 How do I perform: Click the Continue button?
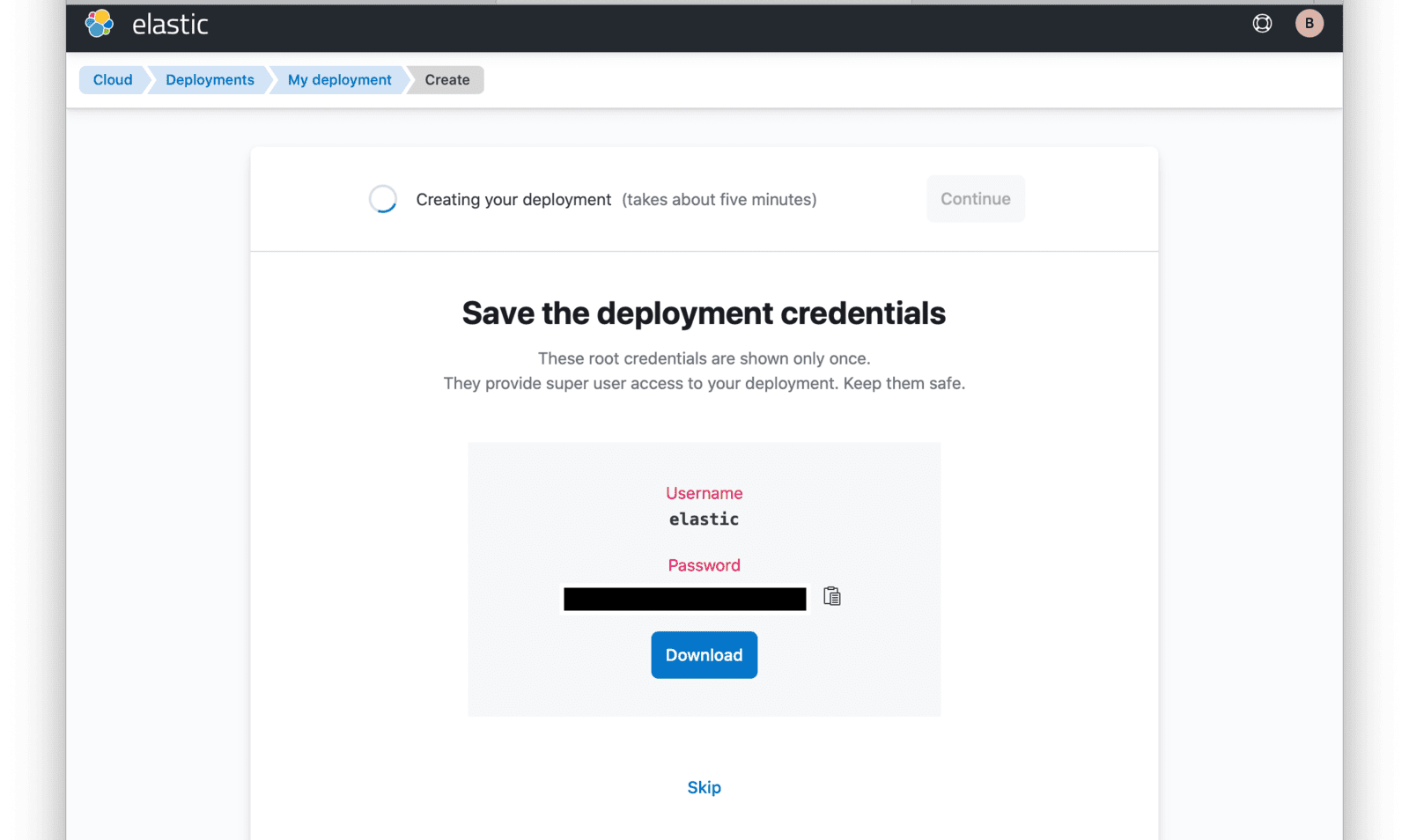(975, 199)
